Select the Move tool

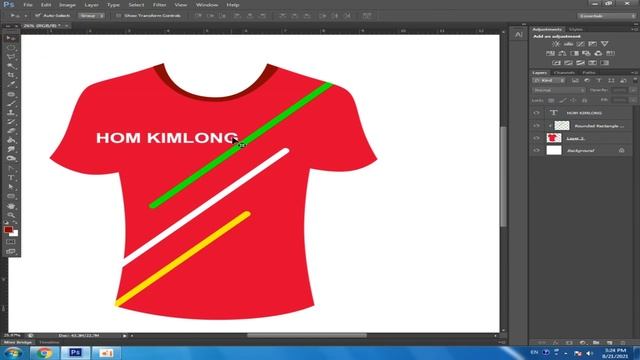10,38
